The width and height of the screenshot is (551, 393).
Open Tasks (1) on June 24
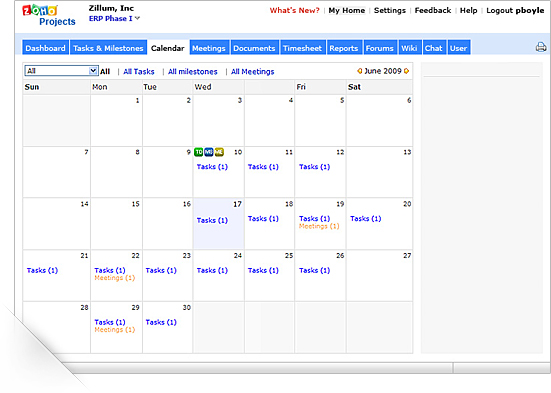pyautogui.click(x=212, y=270)
